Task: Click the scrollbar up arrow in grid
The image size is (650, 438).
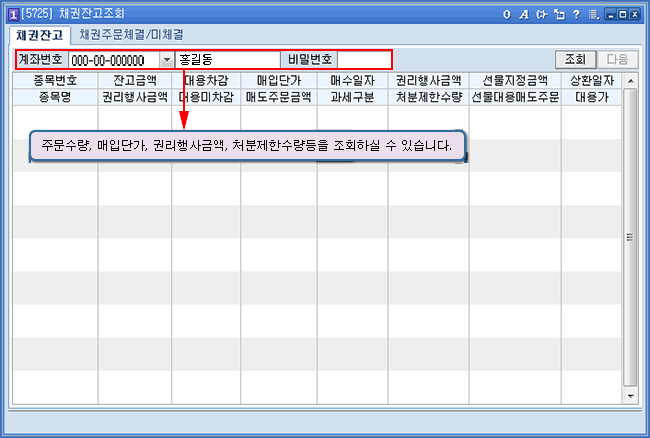Action: (630, 80)
